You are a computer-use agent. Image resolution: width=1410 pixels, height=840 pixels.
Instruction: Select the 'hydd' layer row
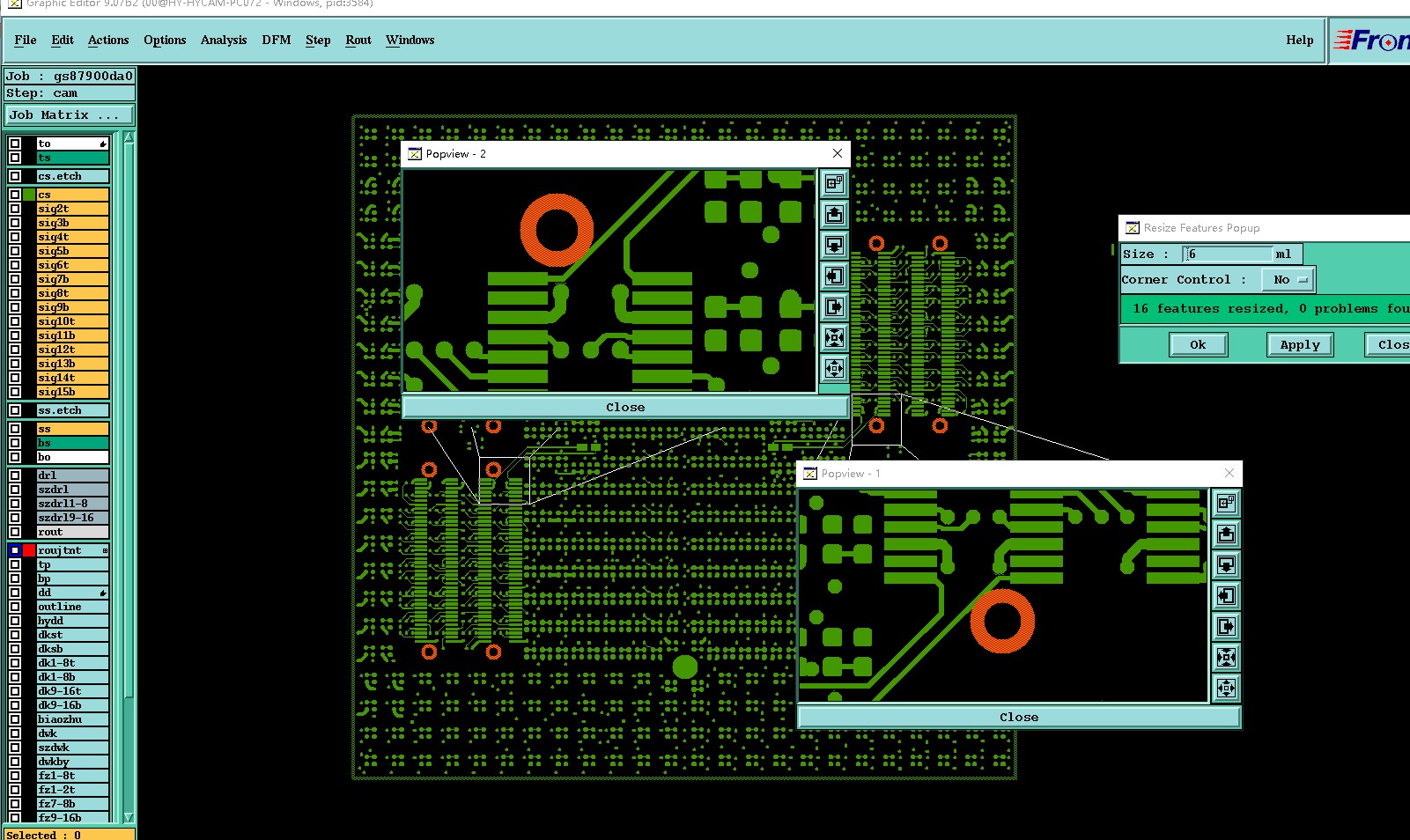[72, 621]
